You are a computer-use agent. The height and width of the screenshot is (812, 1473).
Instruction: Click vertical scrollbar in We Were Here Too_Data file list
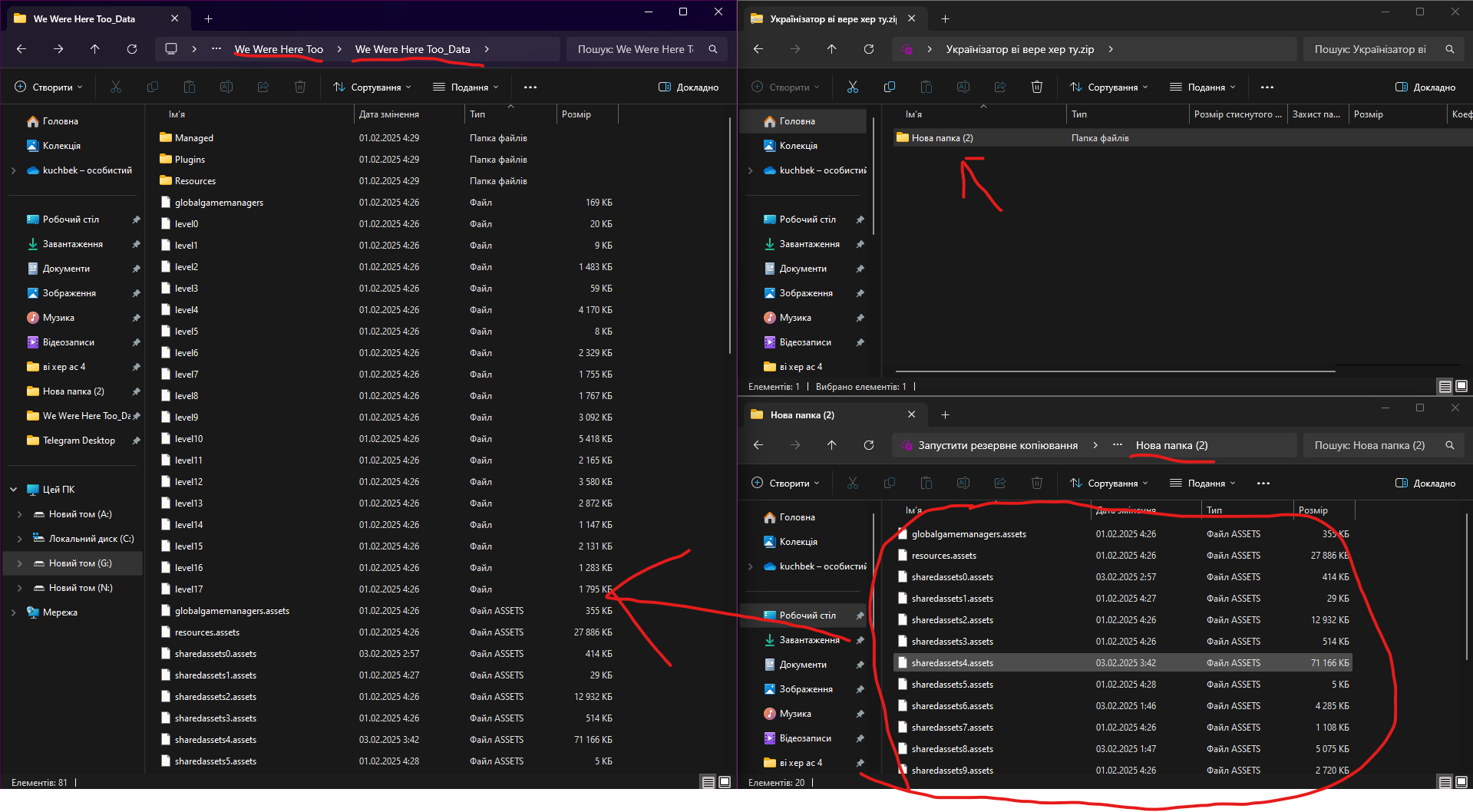pyautogui.click(x=729, y=235)
